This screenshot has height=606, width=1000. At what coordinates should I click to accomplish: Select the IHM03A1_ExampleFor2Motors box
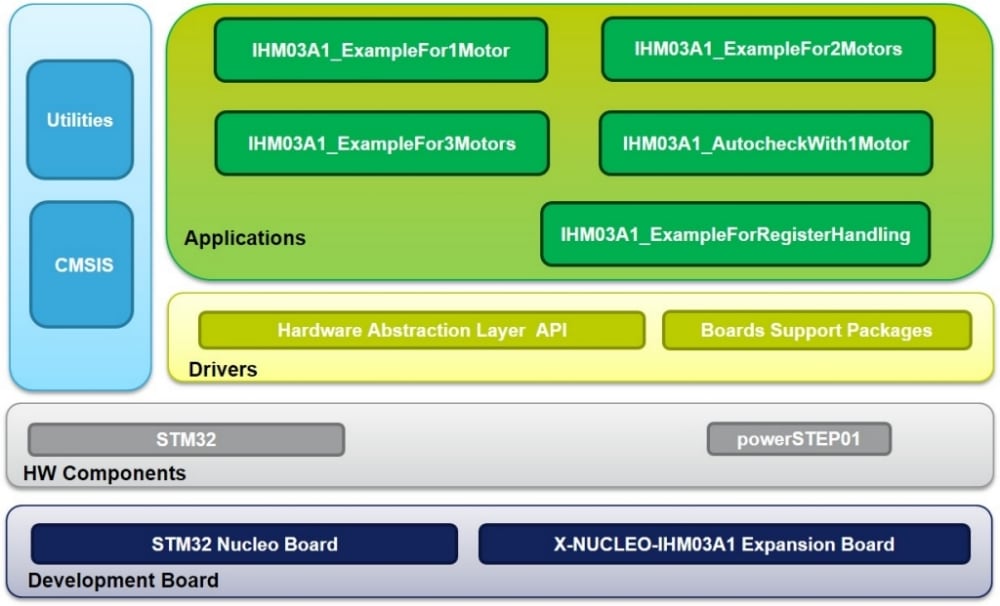[767, 49]
